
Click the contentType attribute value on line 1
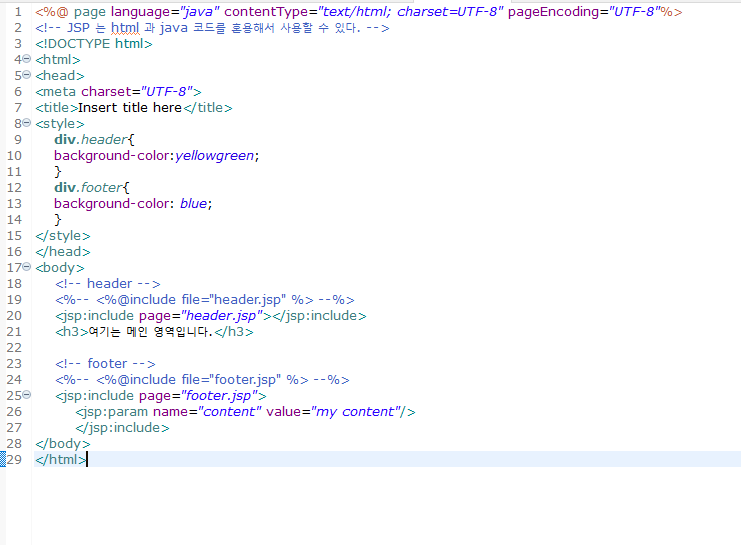410,12
